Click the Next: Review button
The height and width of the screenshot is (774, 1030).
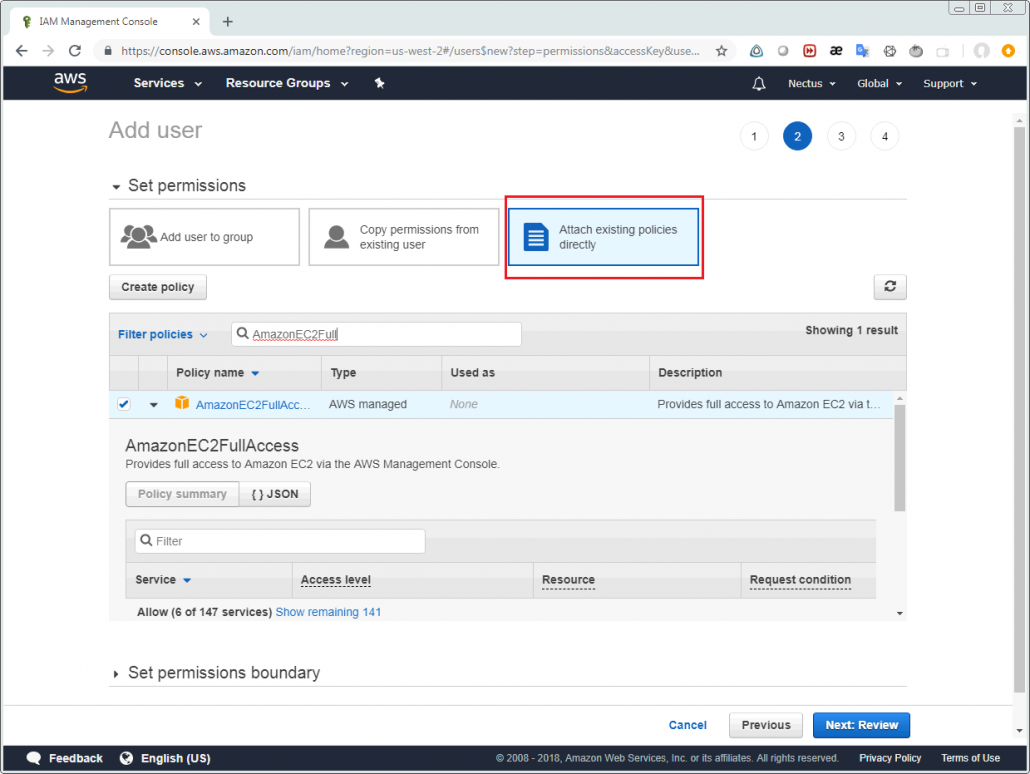pyautogui.click(x=861, y=724)
